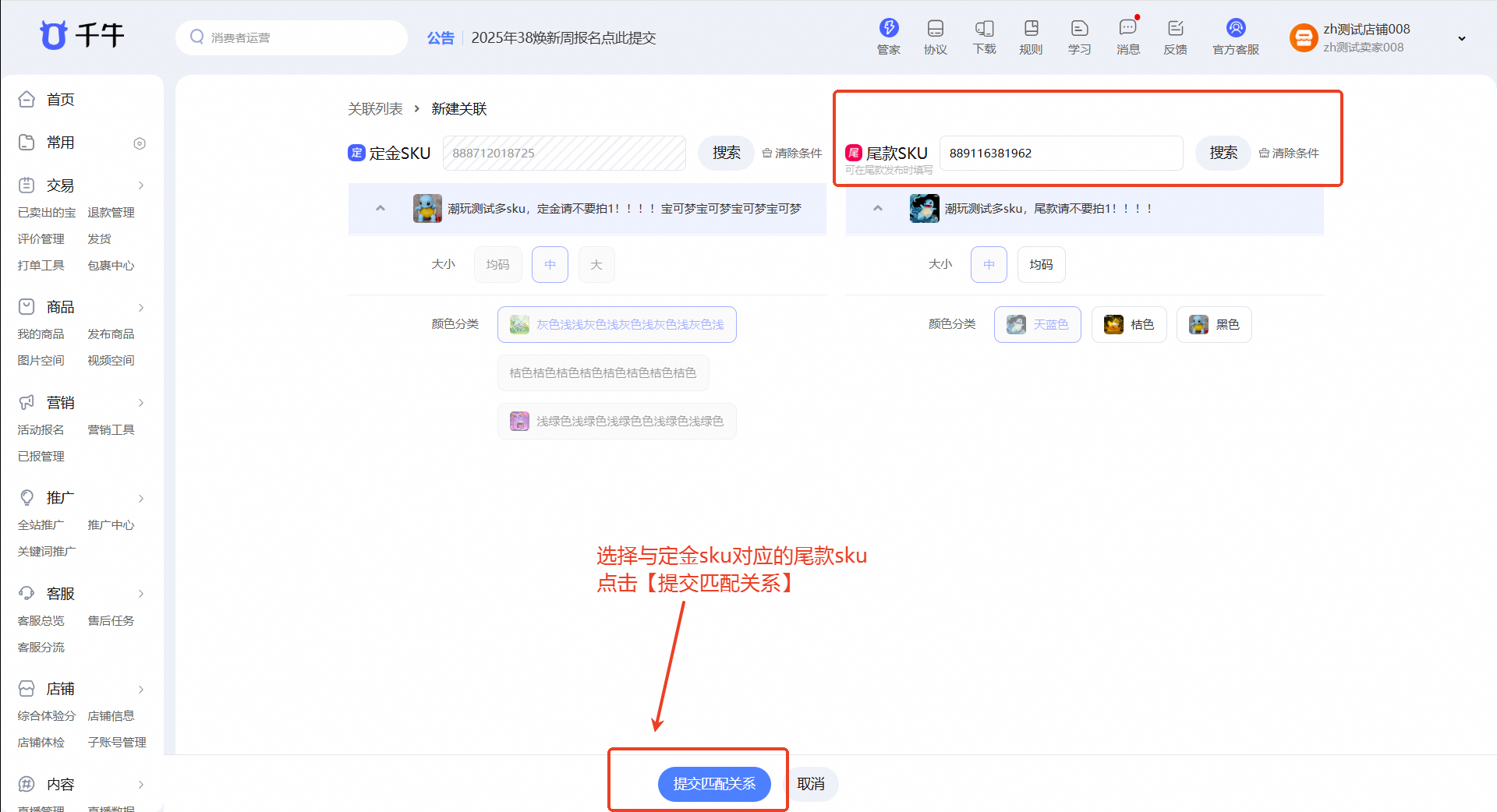Expand the 内容 menu chevron

[141, 785]
